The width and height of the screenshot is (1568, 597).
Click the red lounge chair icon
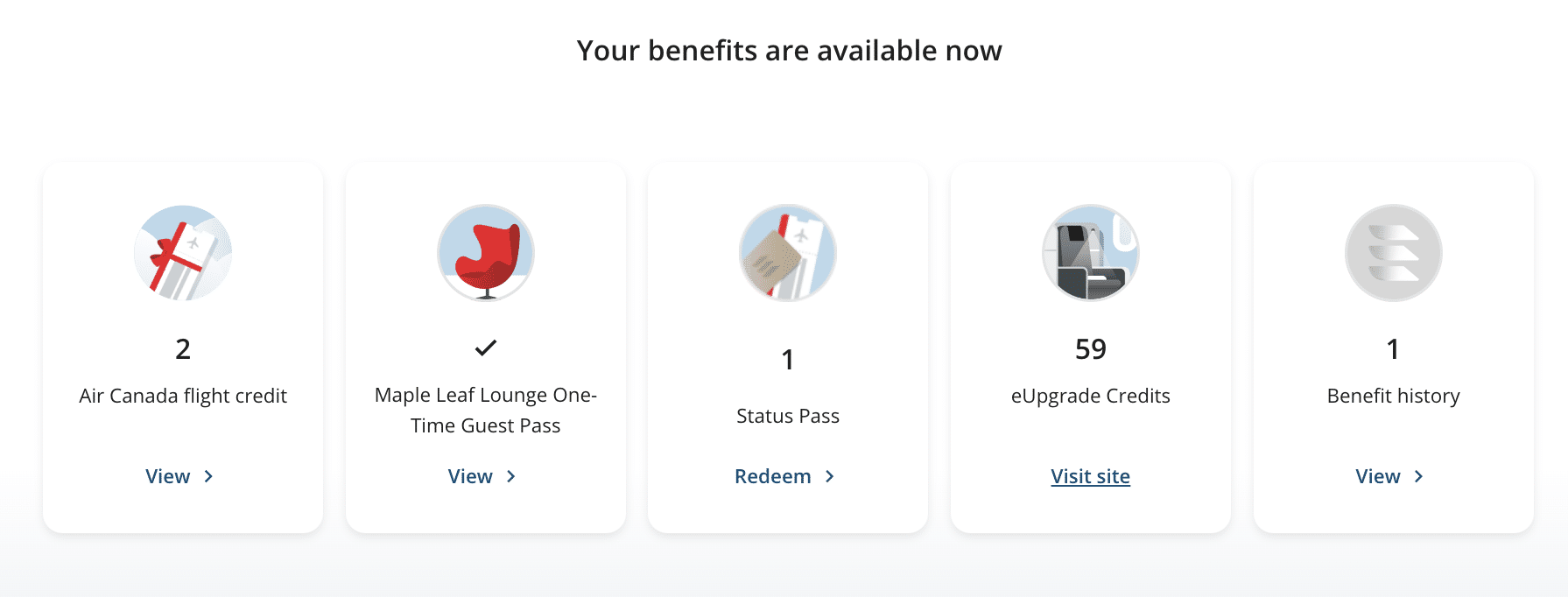pyautogui.click(x=486, y=253)
